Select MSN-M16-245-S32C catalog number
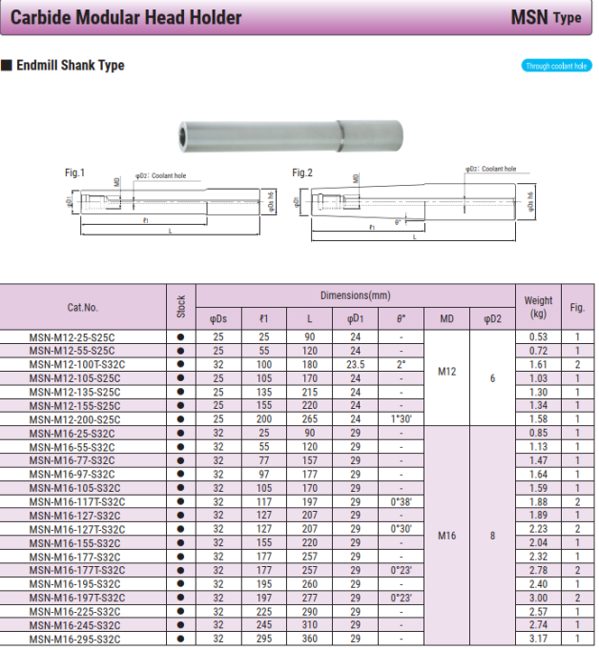 pos(75,625)
